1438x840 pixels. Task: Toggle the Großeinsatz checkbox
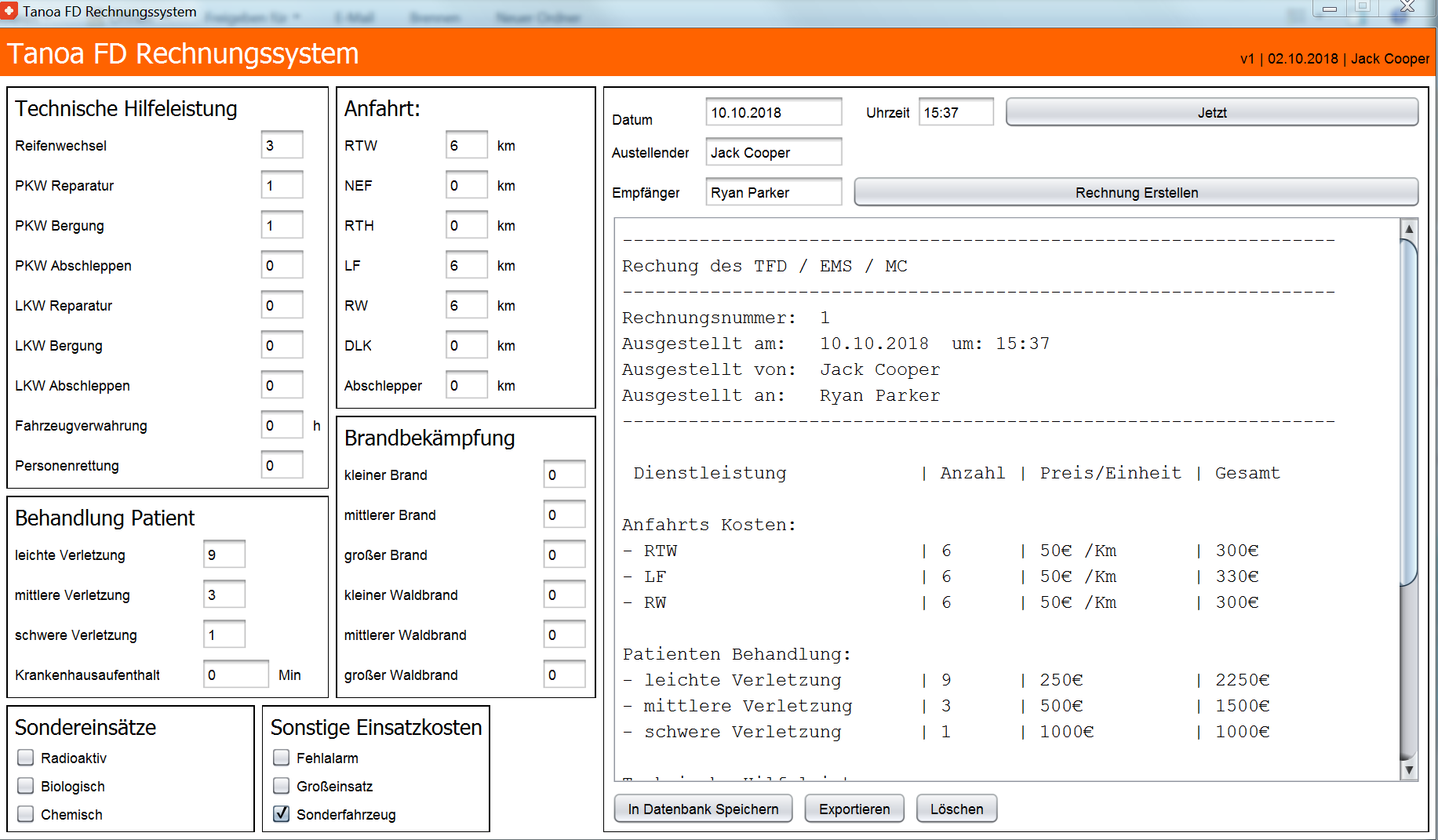282,786
